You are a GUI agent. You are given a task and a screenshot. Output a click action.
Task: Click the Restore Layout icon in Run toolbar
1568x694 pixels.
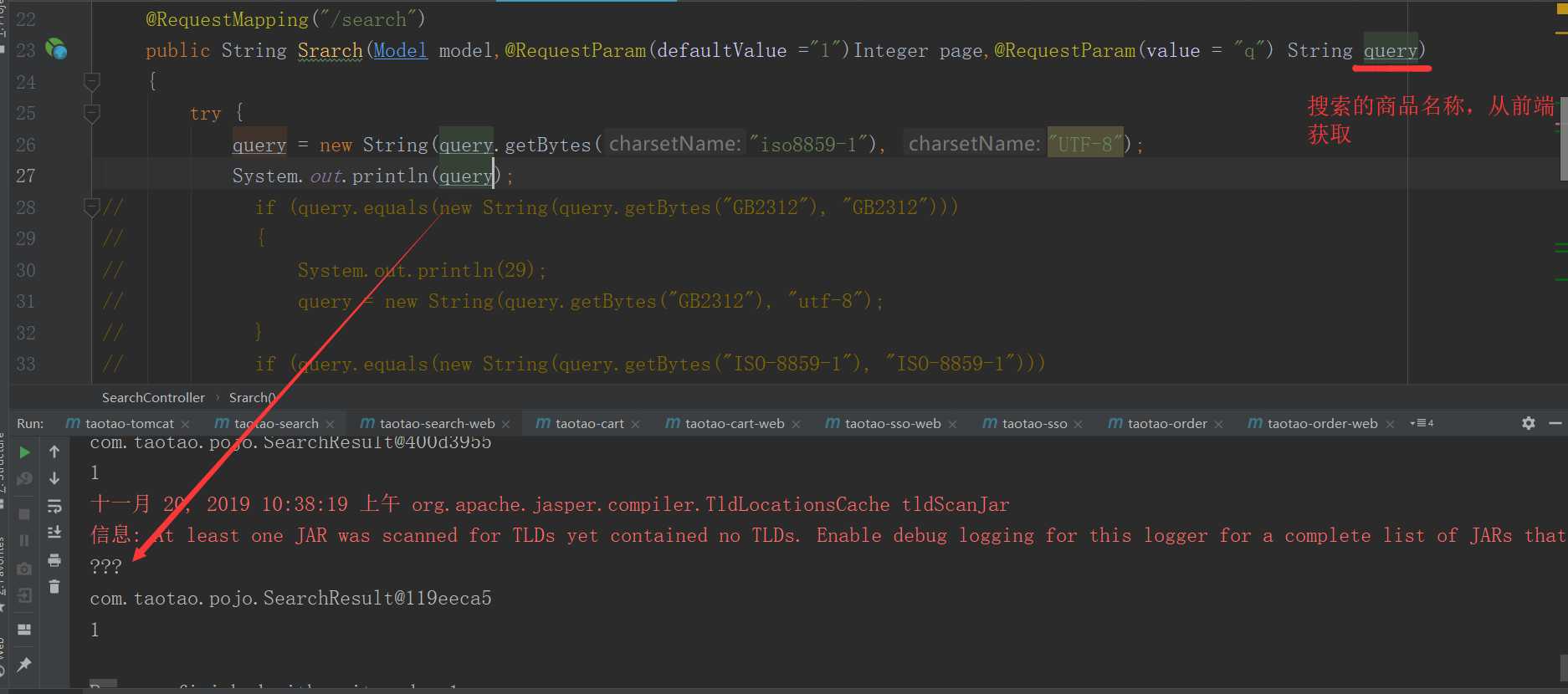click(x=24, y=630)
